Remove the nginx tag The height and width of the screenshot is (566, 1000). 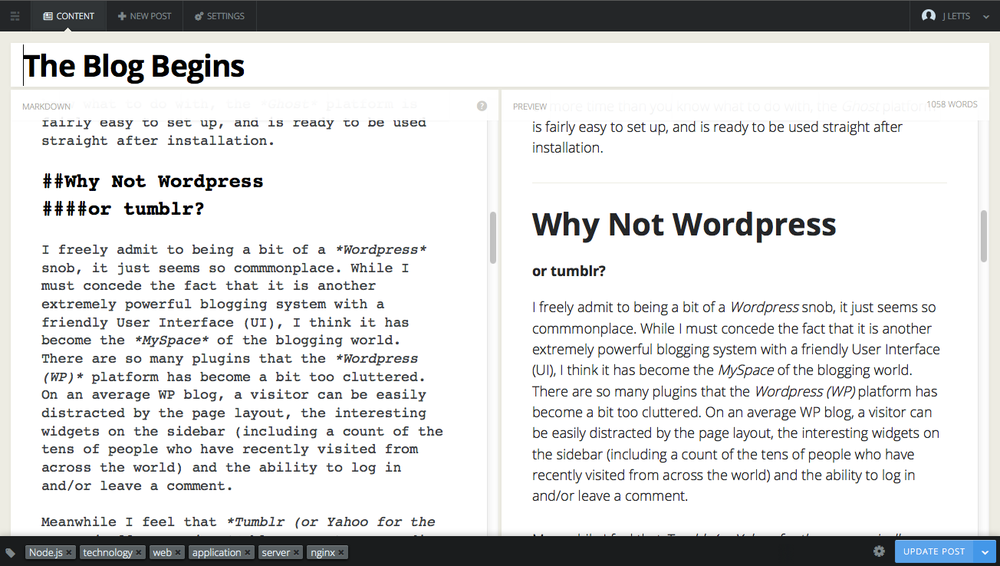341,553
